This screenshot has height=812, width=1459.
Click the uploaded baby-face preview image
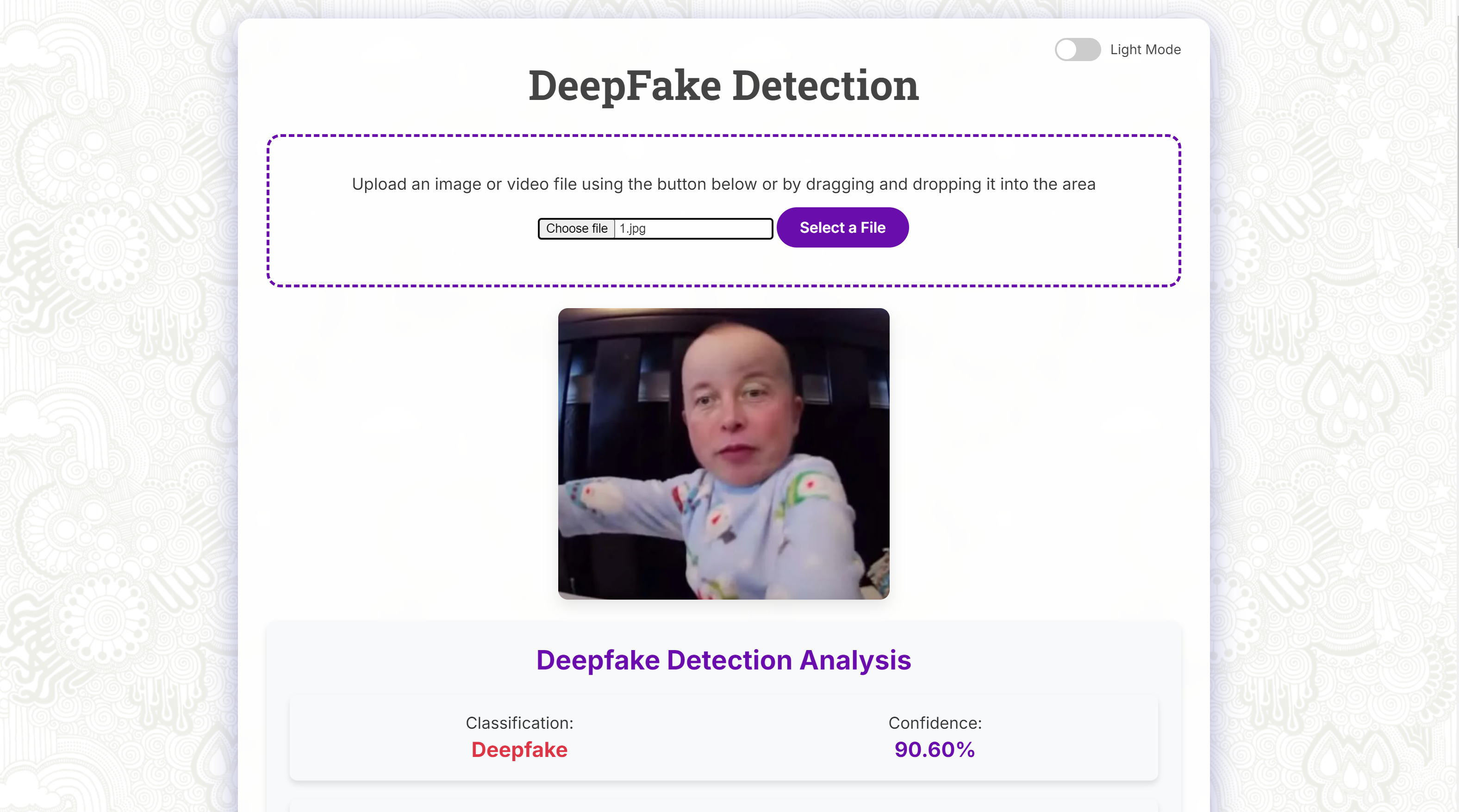(x=723, y=453)
